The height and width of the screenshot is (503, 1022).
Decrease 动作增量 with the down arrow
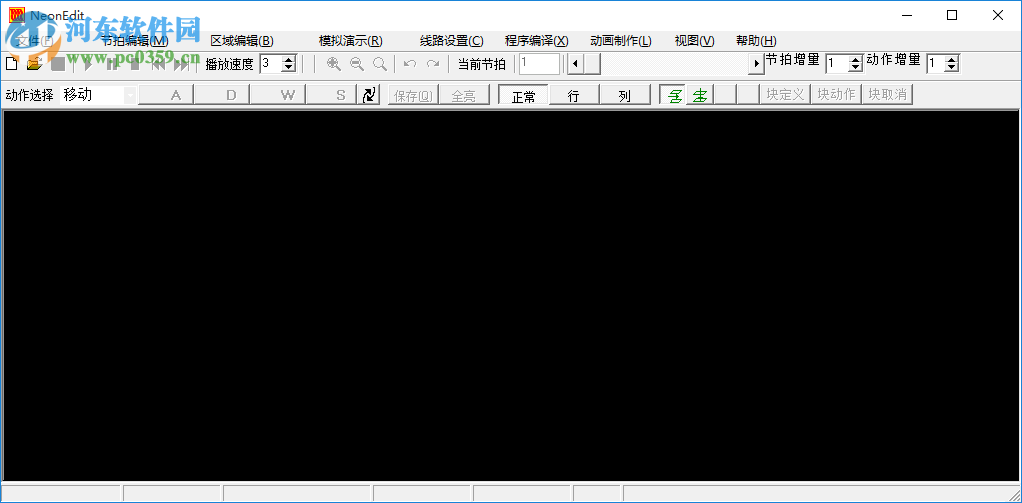pyautogui.click(x=952, y=68)
